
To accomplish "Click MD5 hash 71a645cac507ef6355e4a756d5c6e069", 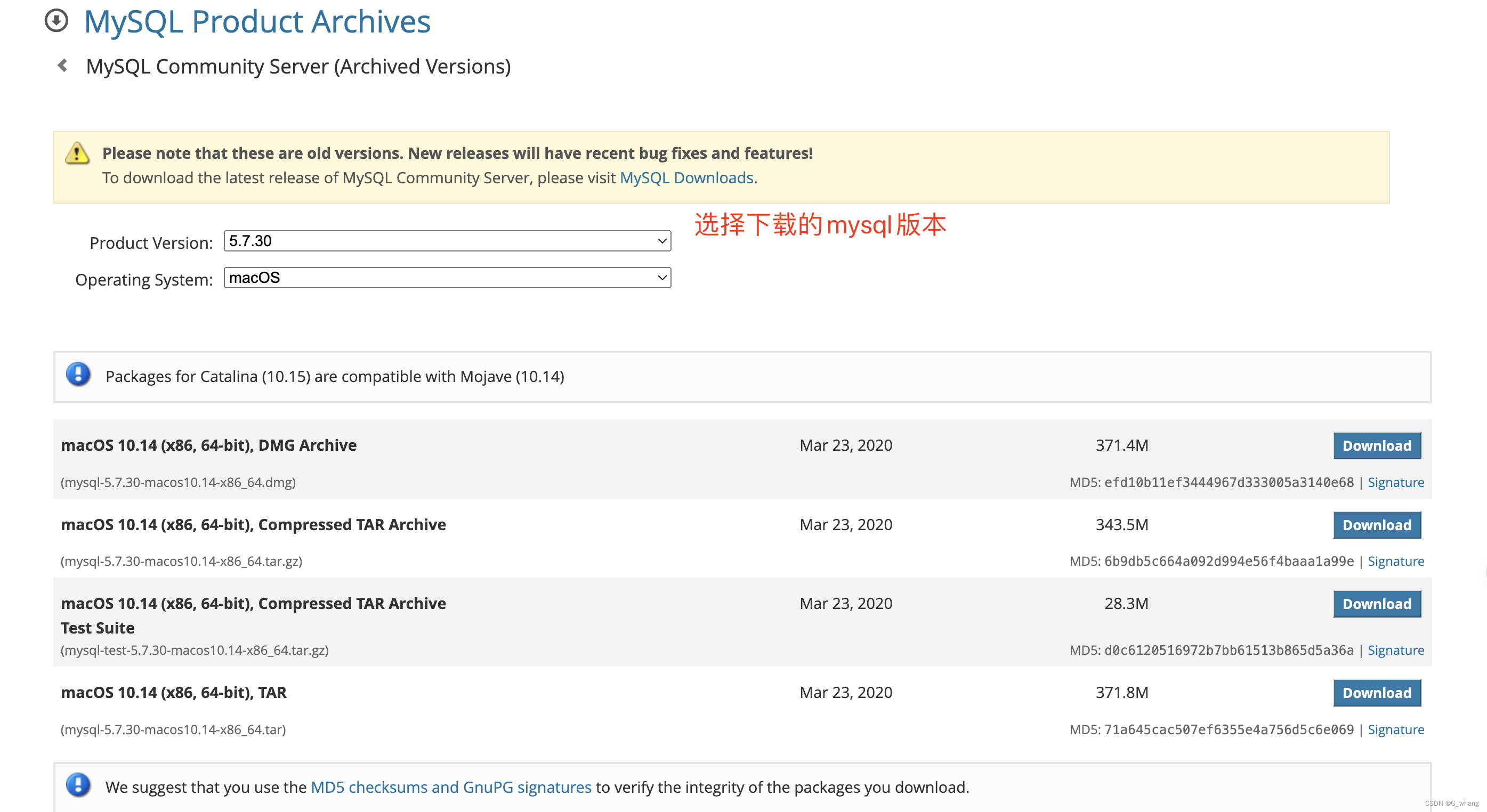I will point(1229,730).
